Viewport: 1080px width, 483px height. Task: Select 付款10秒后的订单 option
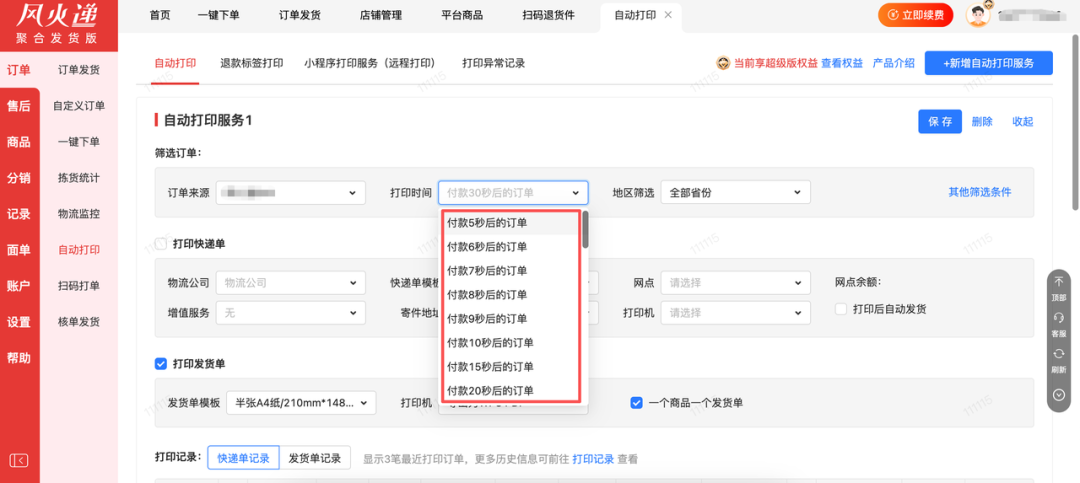tap(510, 342)
